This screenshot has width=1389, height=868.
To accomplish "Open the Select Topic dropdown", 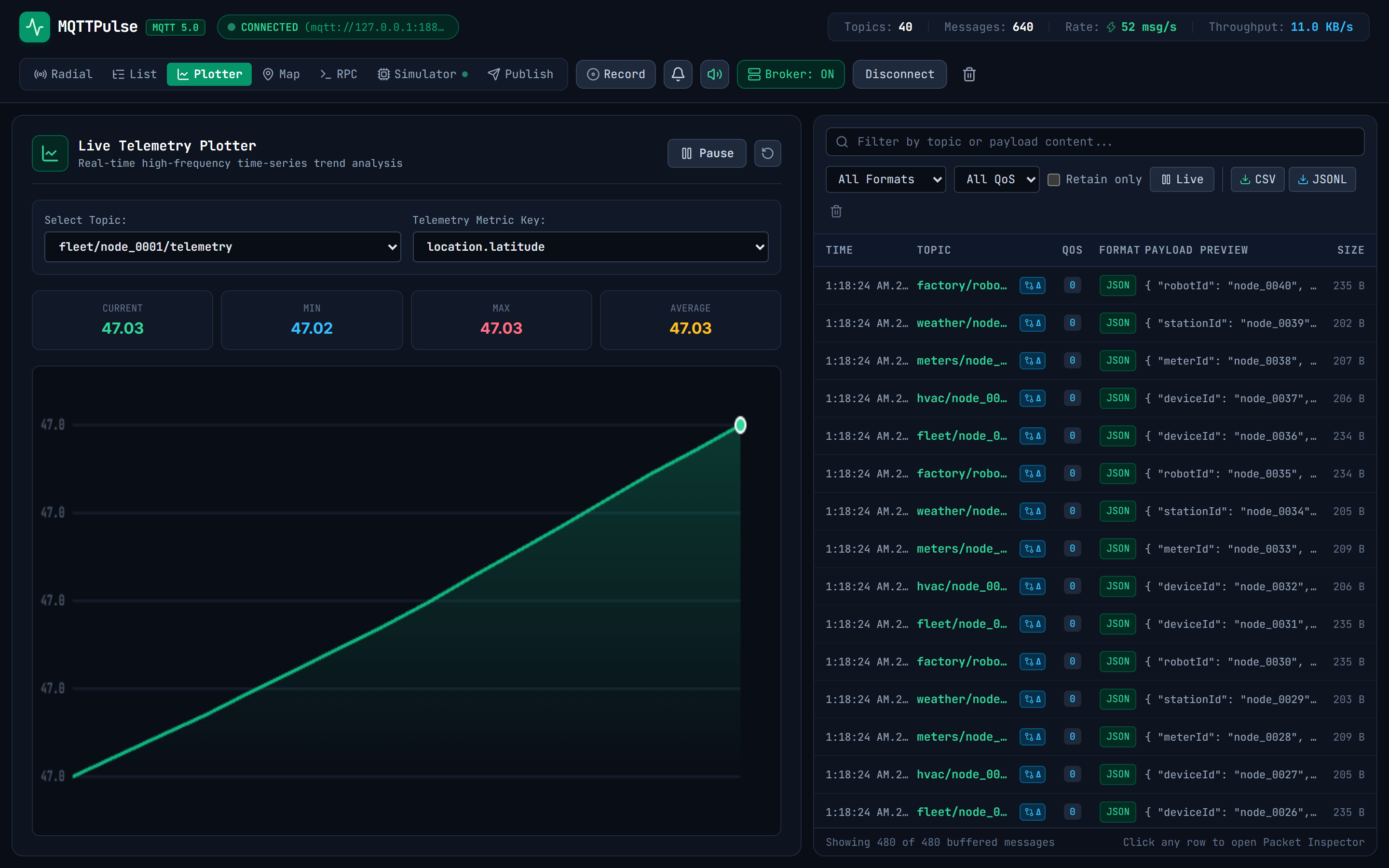I will 222,247.
